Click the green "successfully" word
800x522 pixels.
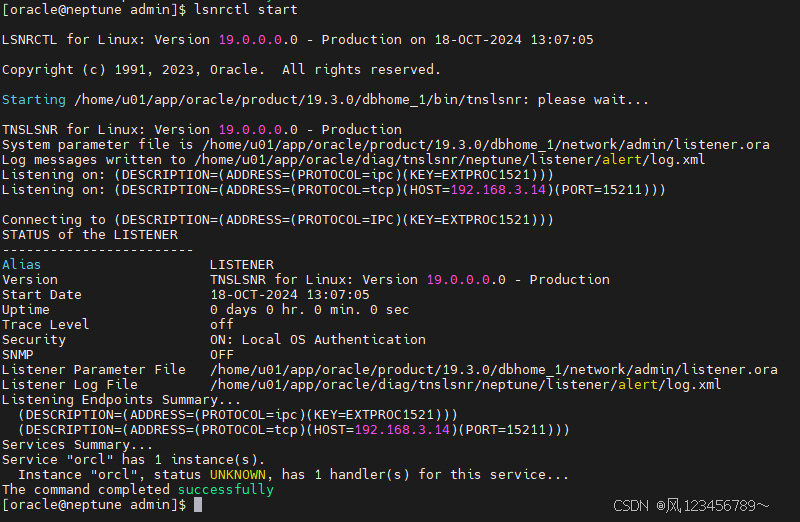(225, 490)
